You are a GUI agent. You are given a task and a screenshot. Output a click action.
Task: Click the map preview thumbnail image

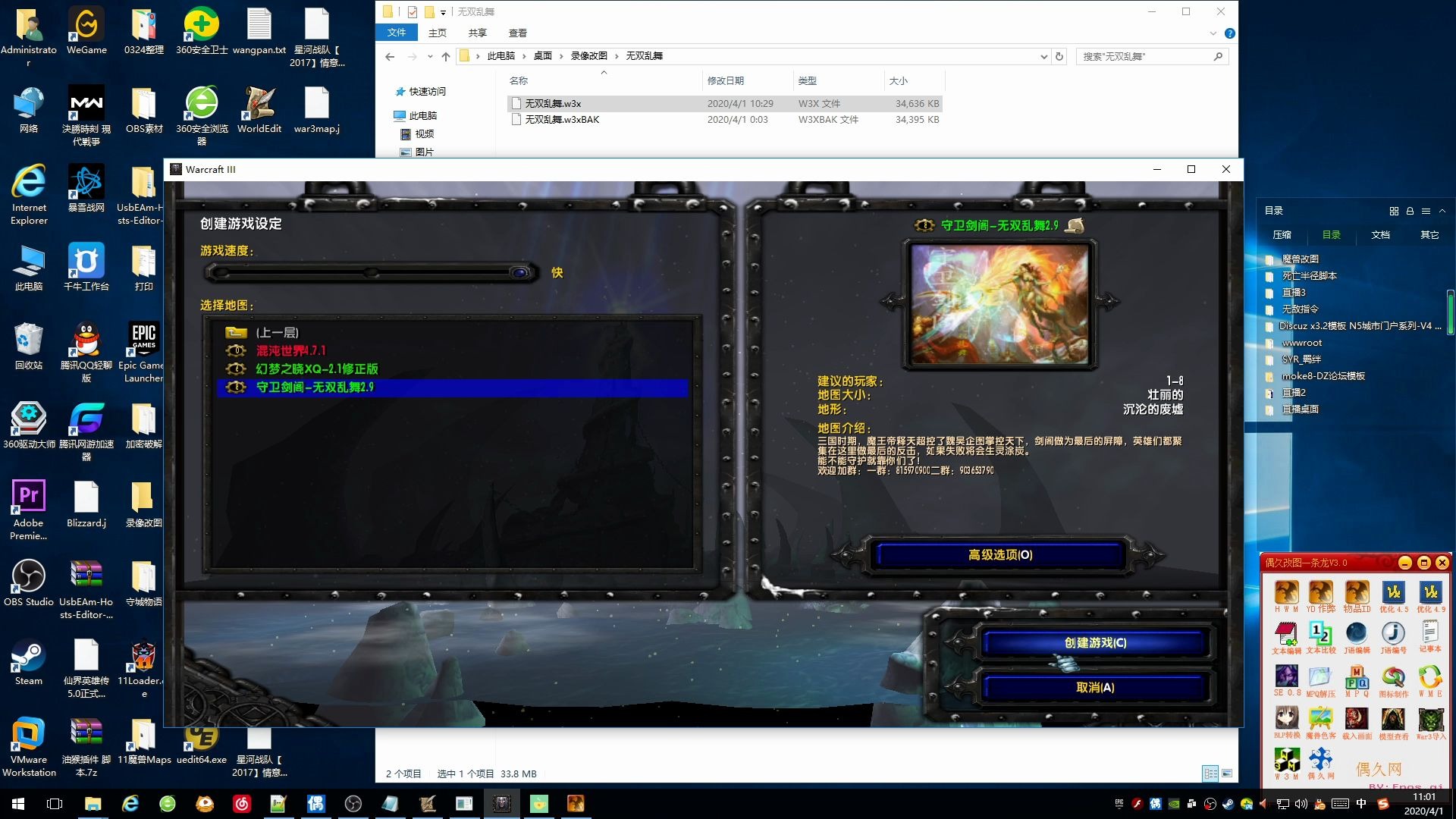(x=999, y=304)
